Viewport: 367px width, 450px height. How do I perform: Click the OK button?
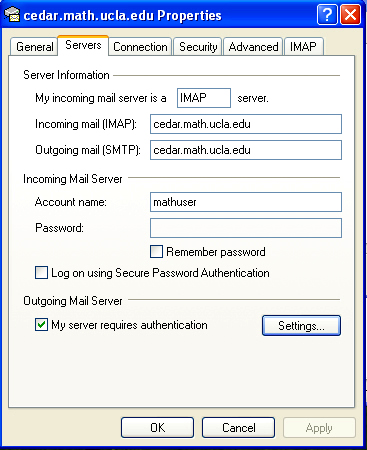[157, 428]
